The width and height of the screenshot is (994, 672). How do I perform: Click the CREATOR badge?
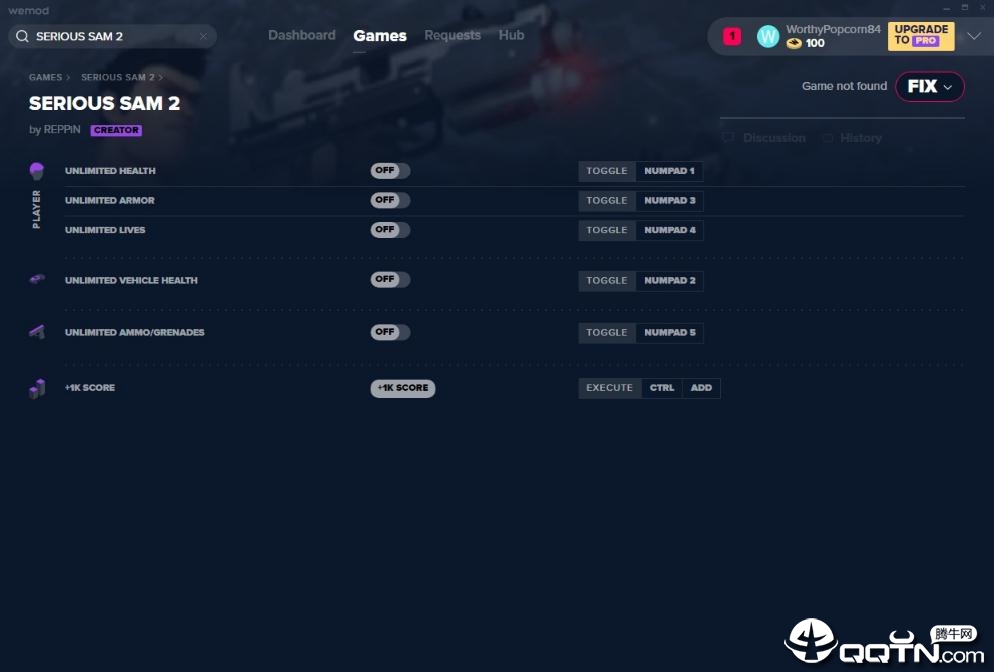(116, 130)
